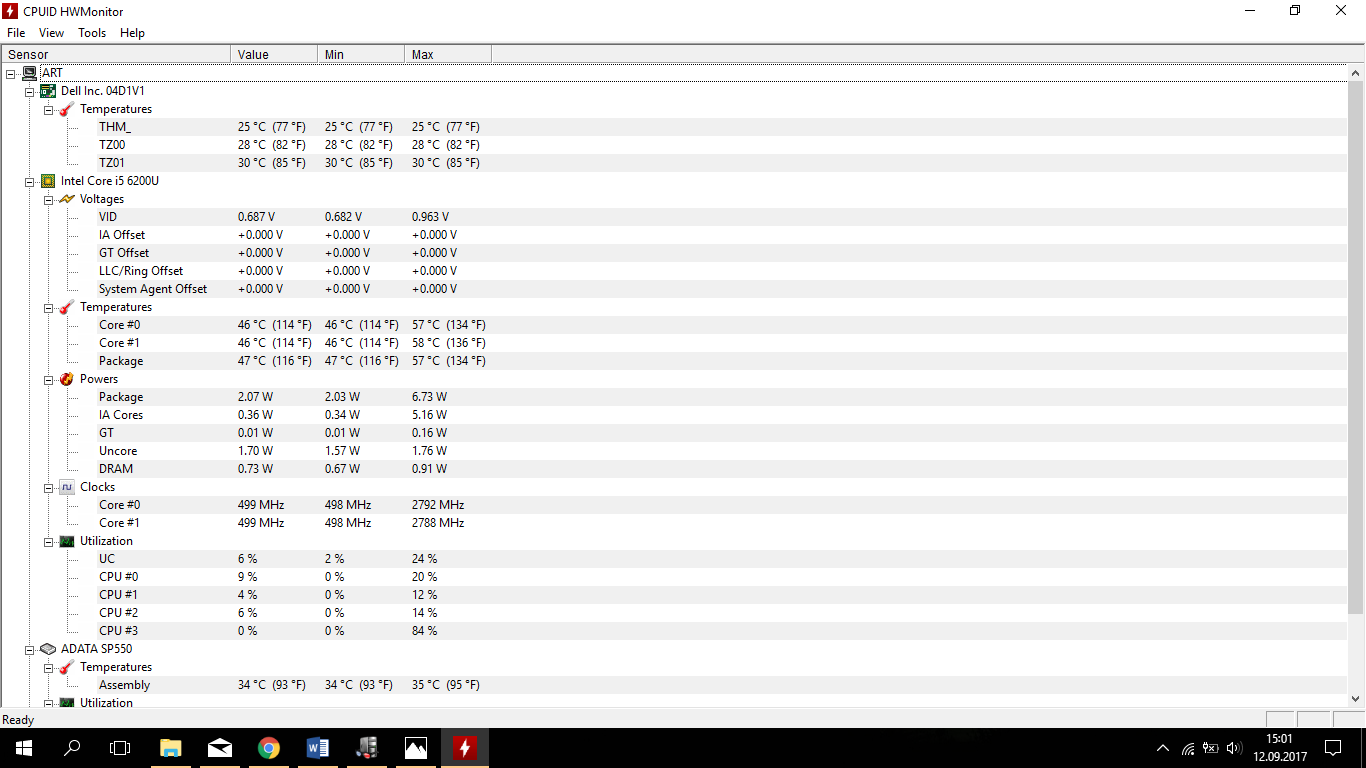Click the Voltages lightning icon
This screenshot has width=1366, height=768.
point(67,199)
